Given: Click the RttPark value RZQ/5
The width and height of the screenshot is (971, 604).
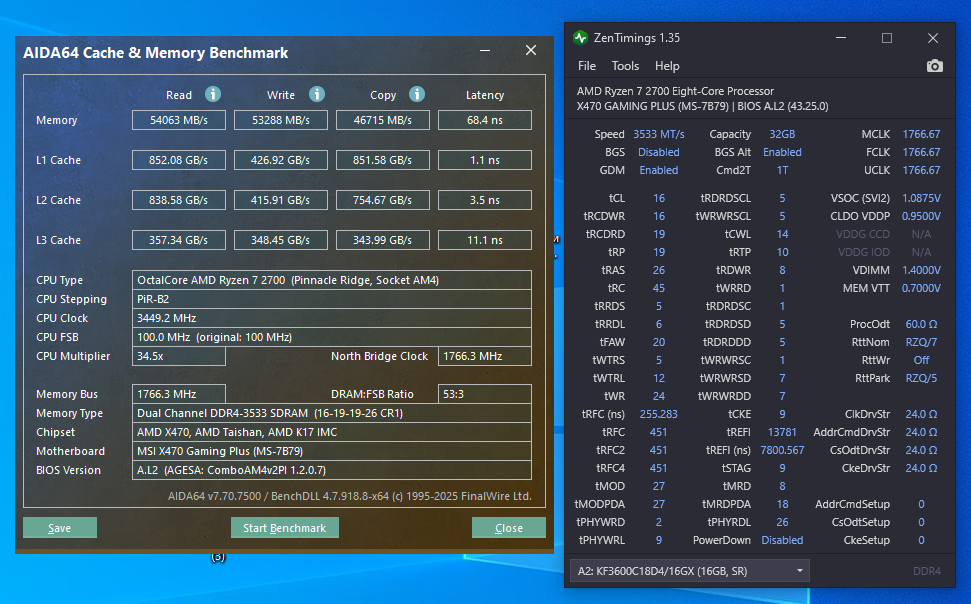Looking at the screenshot, I should [x=921, y=378].
